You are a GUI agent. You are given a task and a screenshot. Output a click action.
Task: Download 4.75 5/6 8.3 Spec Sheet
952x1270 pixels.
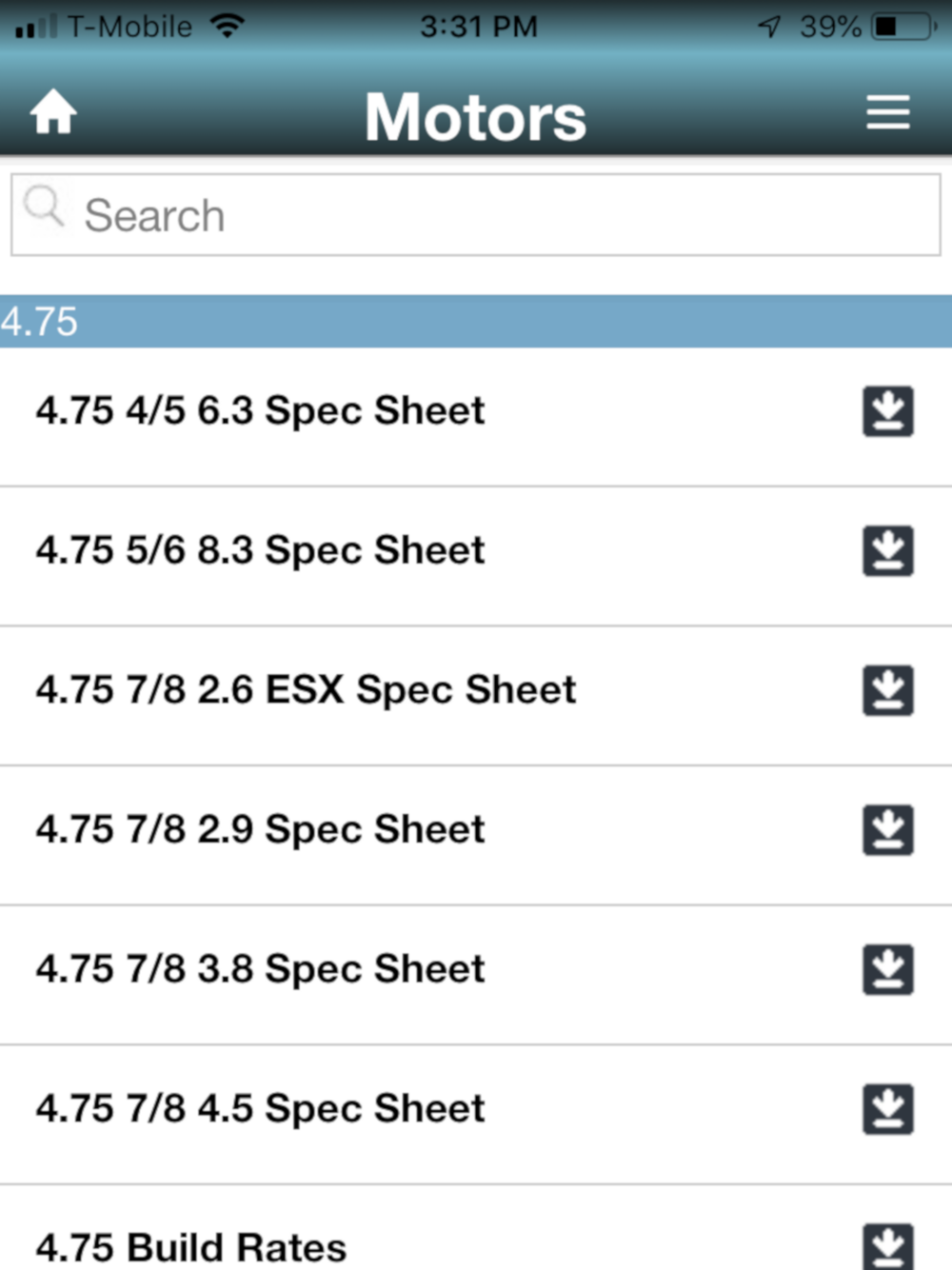tap(888, 550)
